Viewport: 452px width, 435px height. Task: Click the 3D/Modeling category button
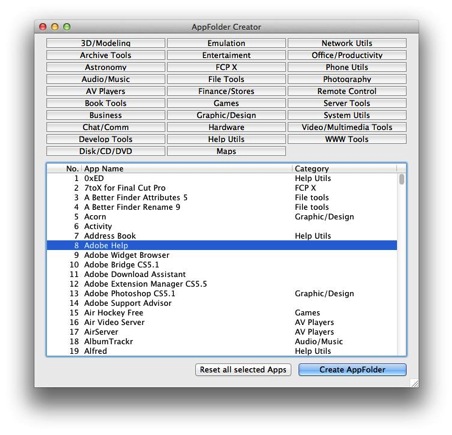point(106,43)
